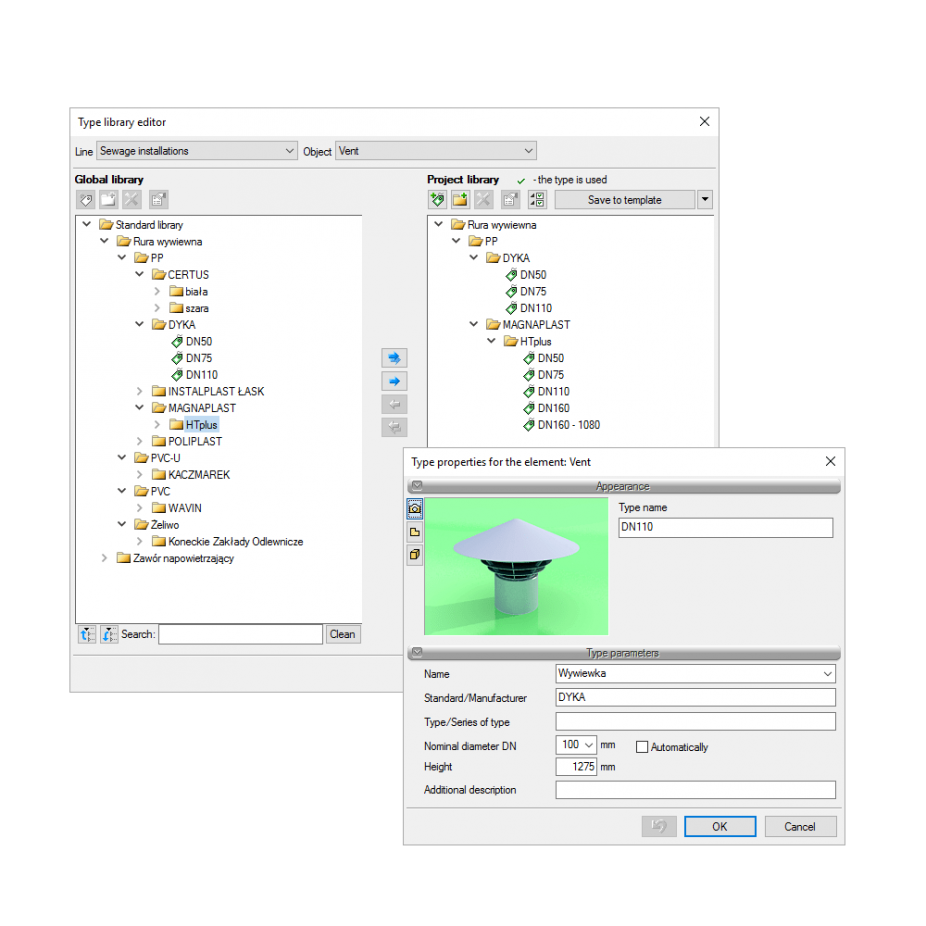Select DN50 under DYKA in Global library
The image size is (926, 926).
coord(198,342)
